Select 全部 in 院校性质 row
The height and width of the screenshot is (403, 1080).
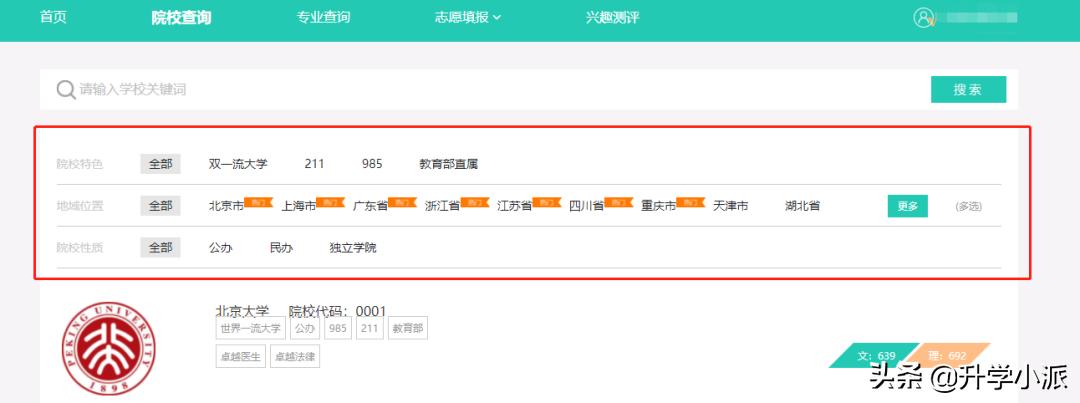pyautogui.click(x=160, y=247)
